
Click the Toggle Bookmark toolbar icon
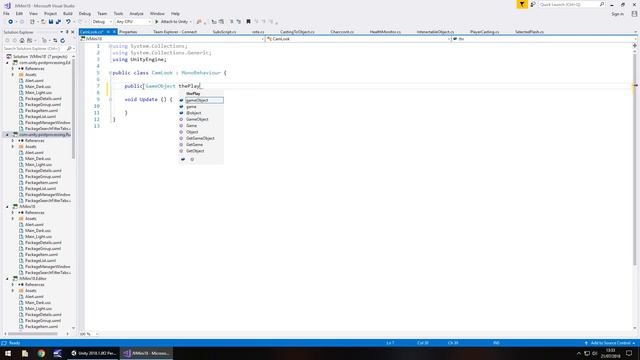click(x=248, y=22)
